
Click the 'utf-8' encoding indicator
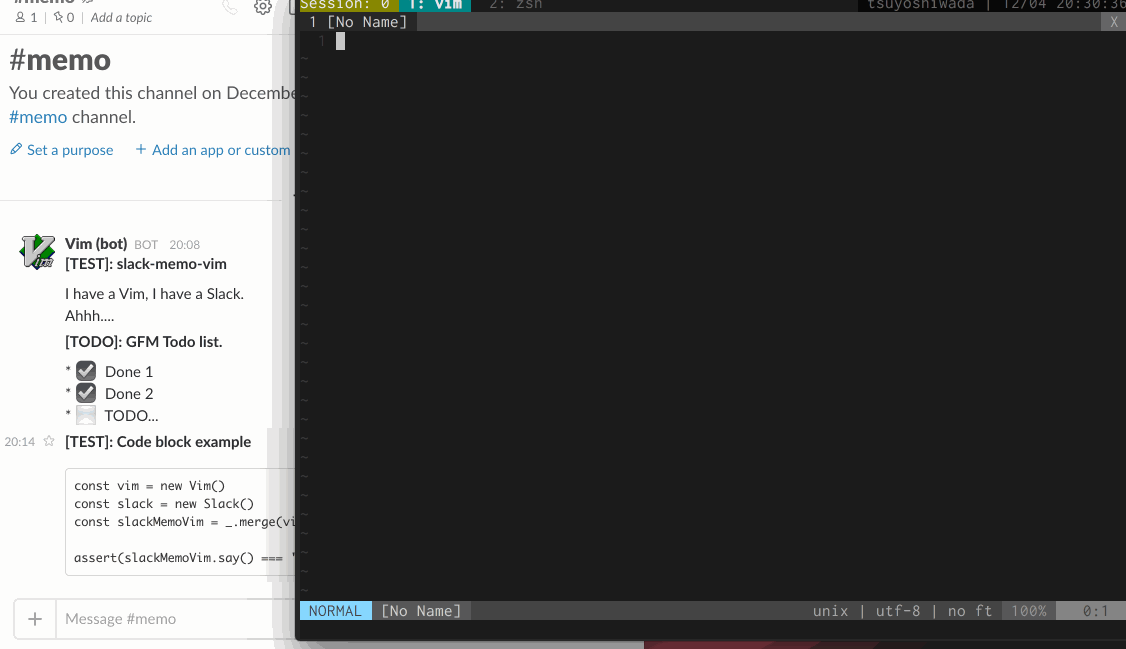(898, 611)
